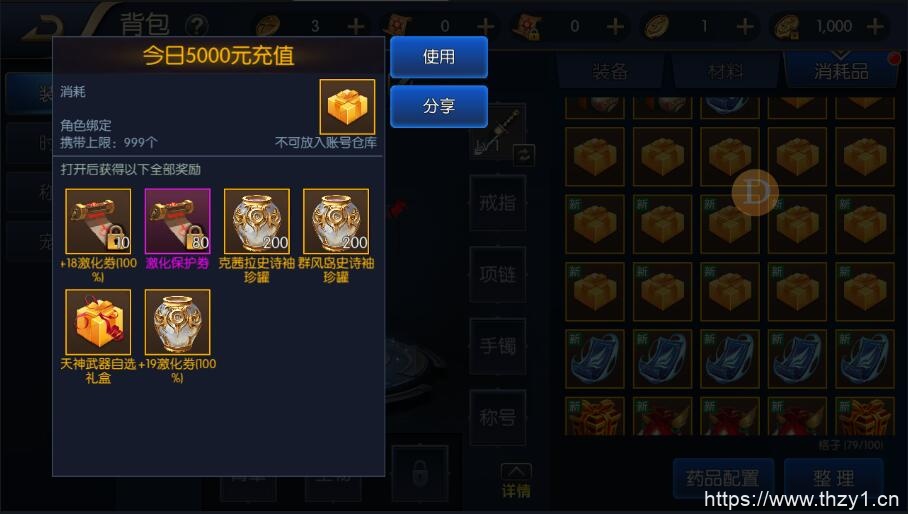Select the +18激化券 reward icon

coord(98,221)
